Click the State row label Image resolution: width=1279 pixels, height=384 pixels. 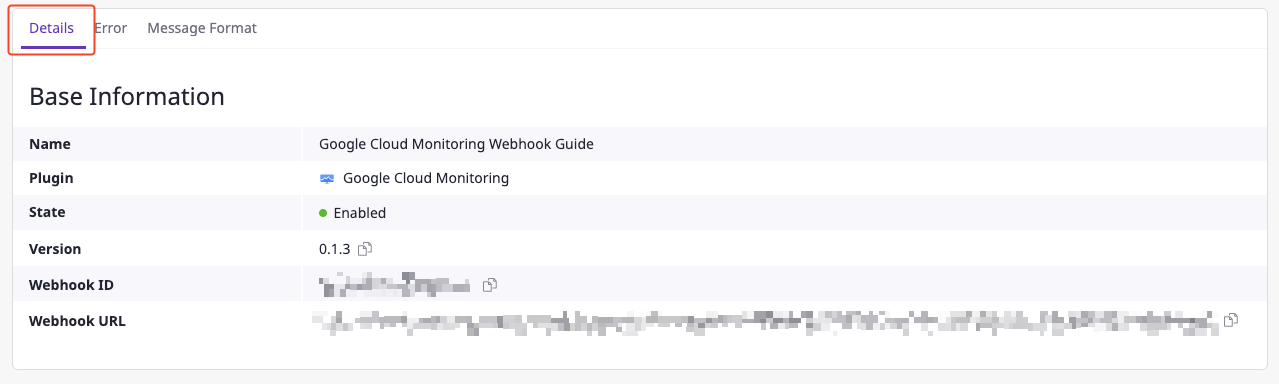click(x=48, y=213)
